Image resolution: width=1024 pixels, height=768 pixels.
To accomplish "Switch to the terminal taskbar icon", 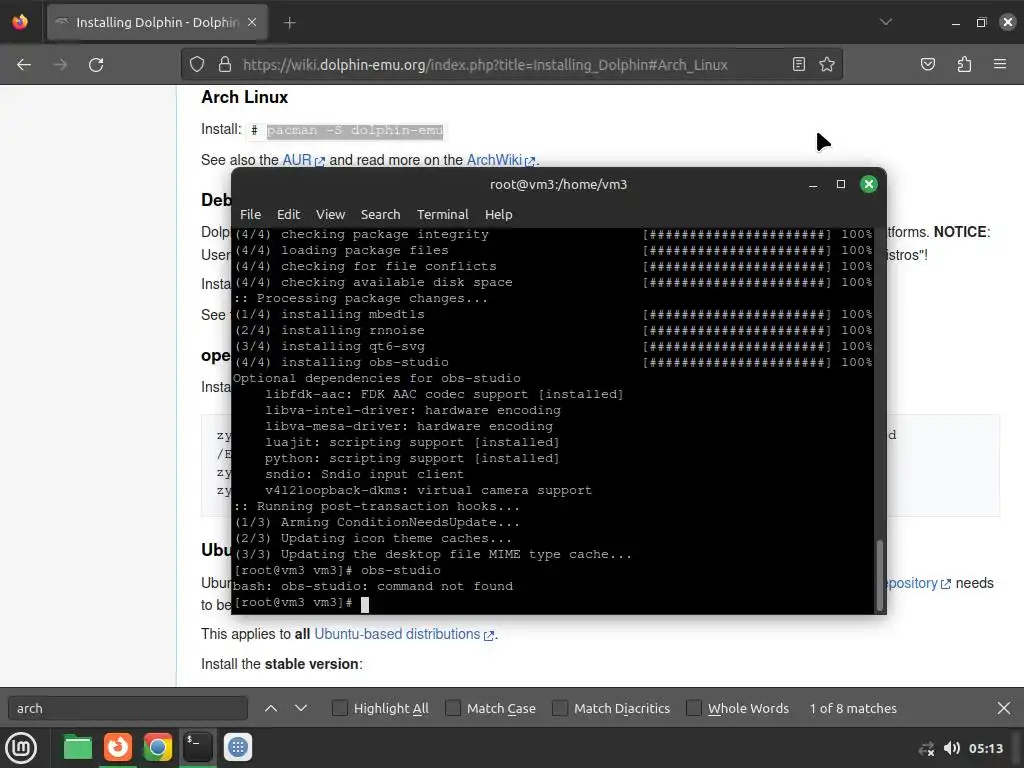I will [x=197, y=747].
